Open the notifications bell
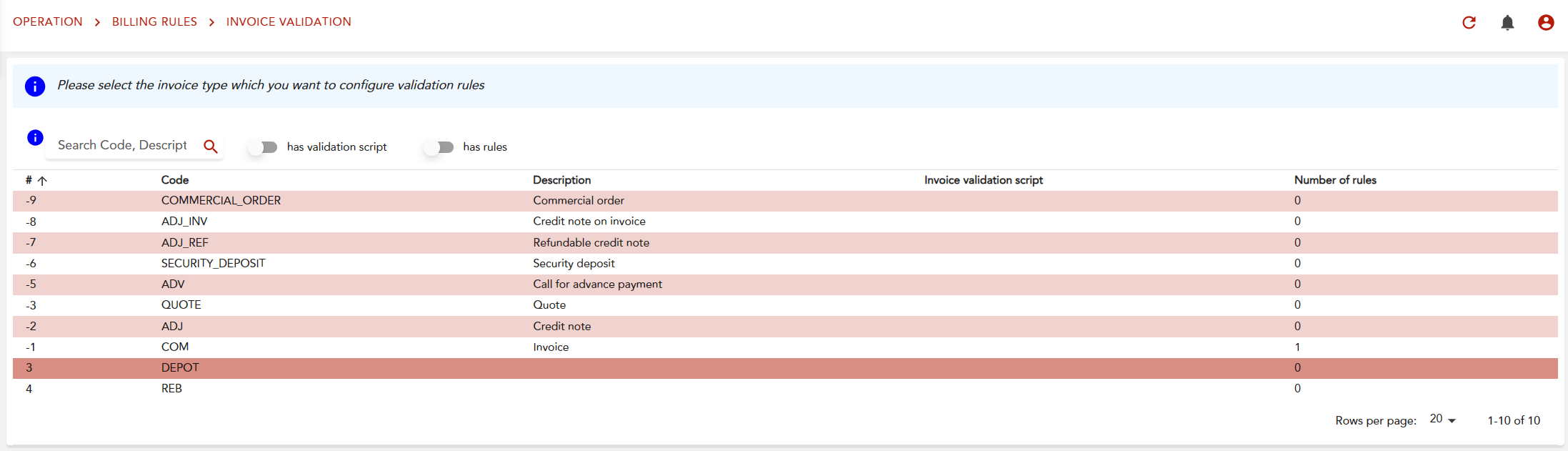This screenshot has width=1568, height=451. coord(1507,22)
